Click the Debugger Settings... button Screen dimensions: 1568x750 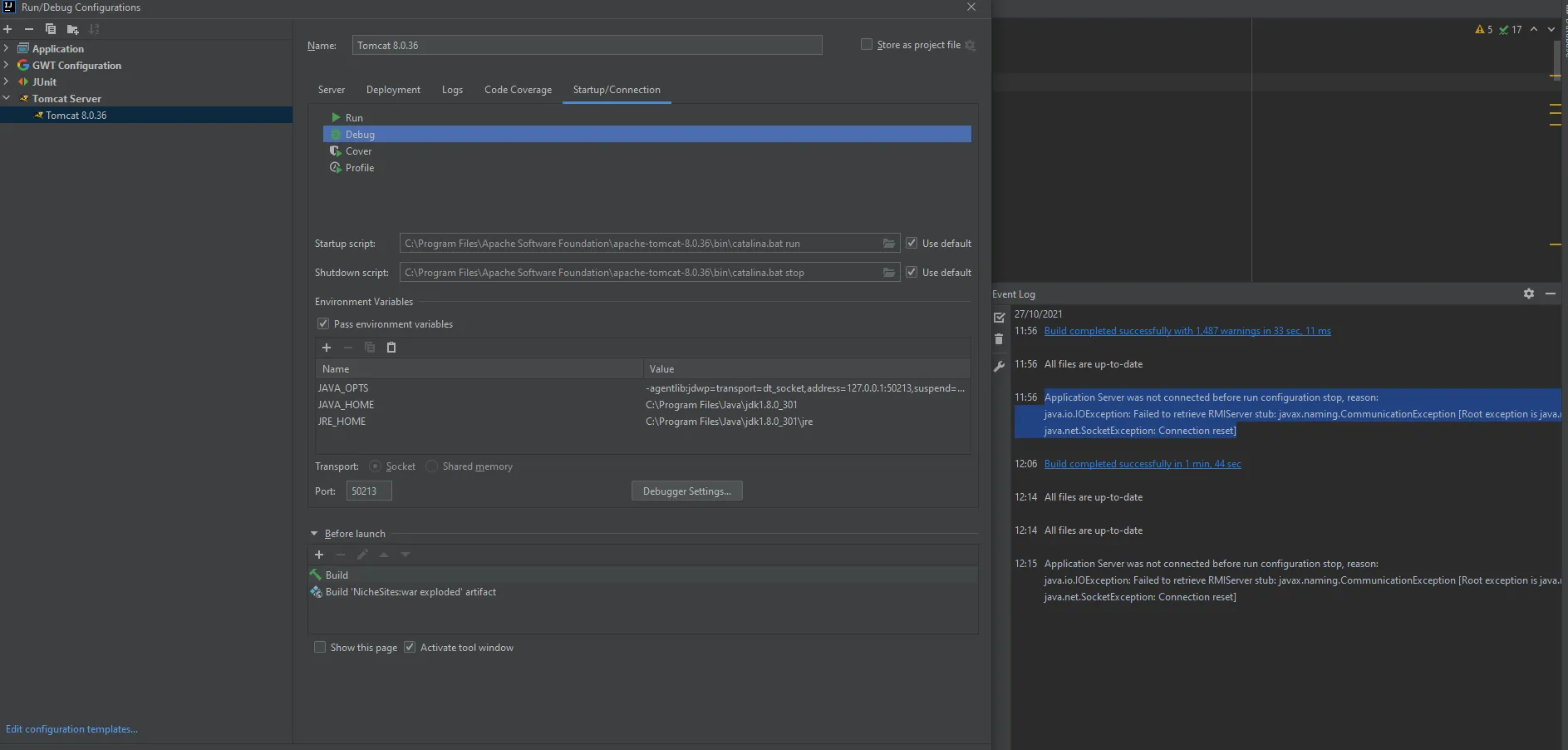pos(687,491)
